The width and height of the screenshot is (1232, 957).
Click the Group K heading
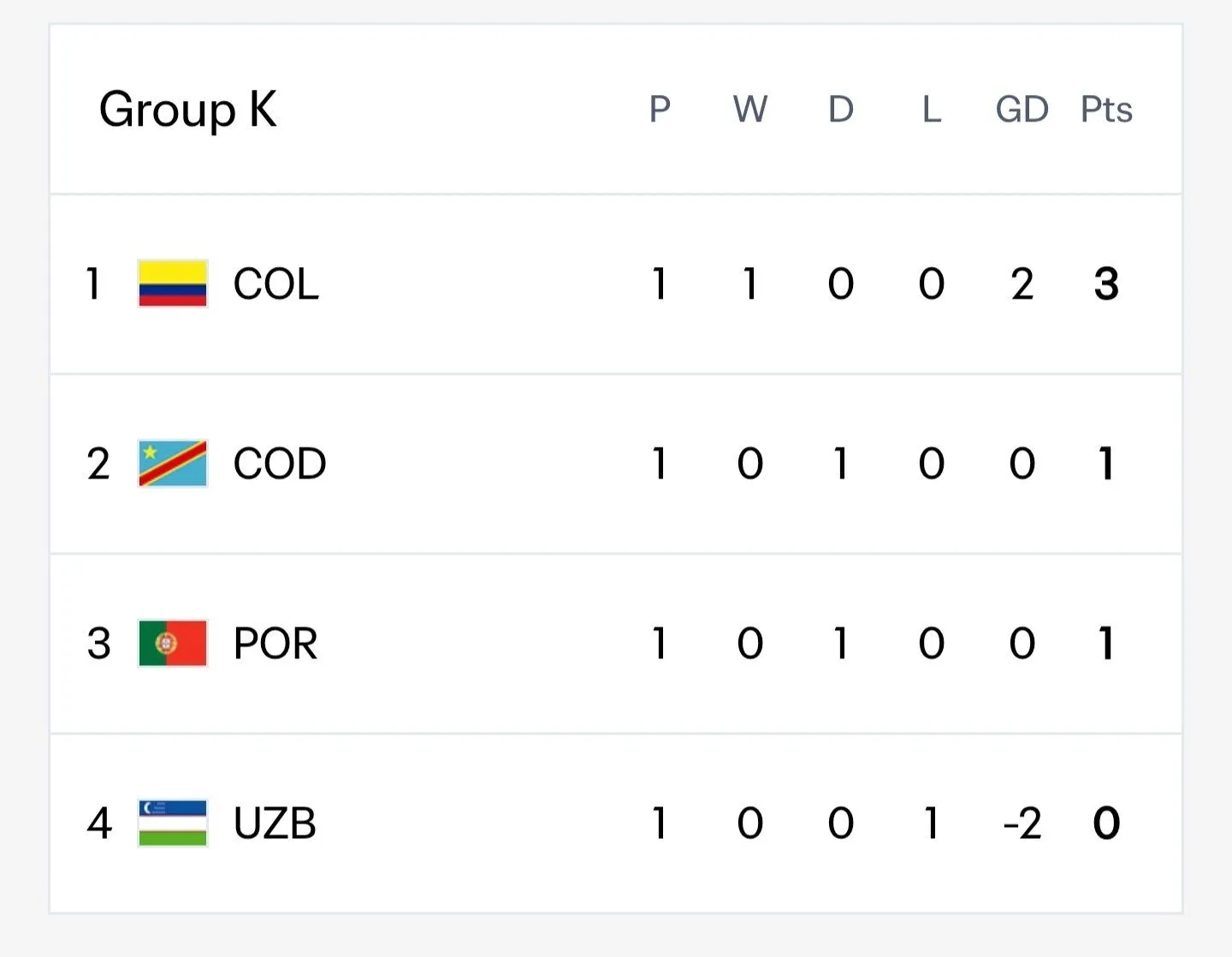188,110
